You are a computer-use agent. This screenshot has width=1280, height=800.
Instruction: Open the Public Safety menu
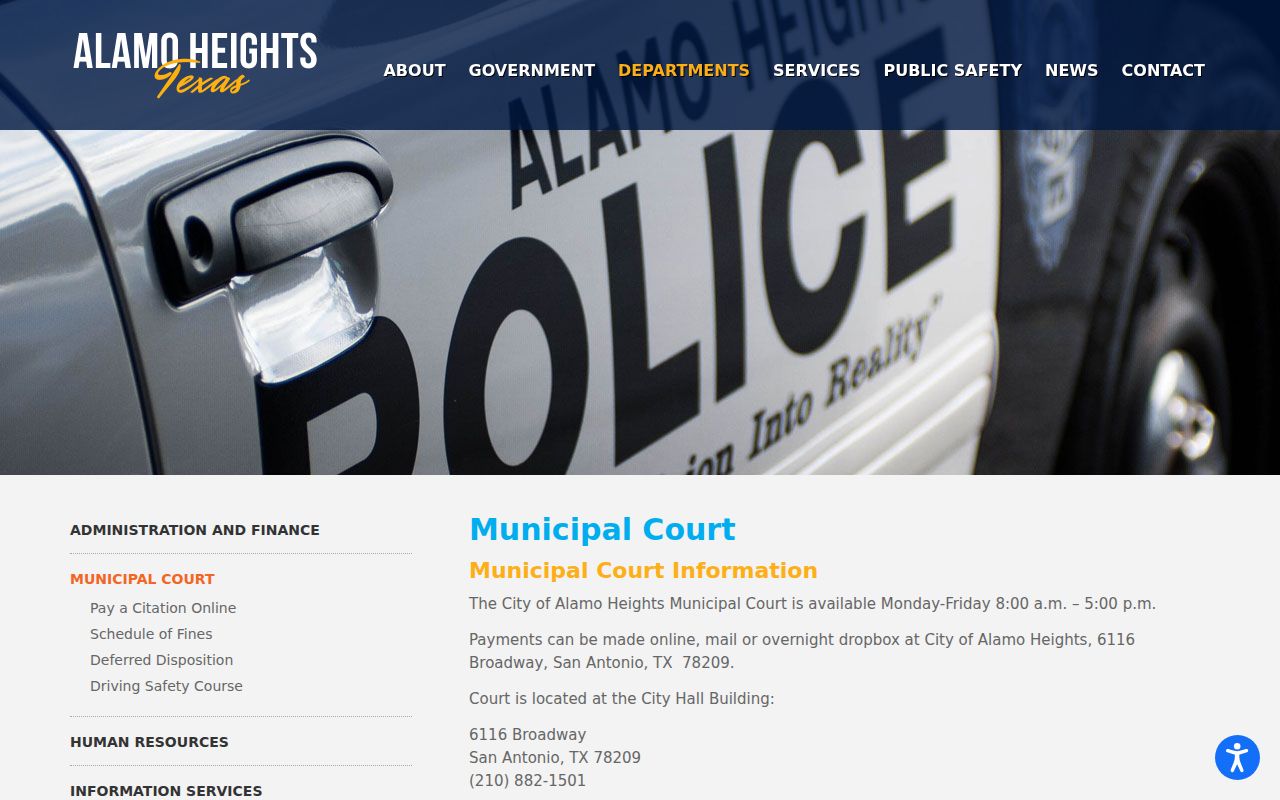pyautogui.click(x=953, y=70)
